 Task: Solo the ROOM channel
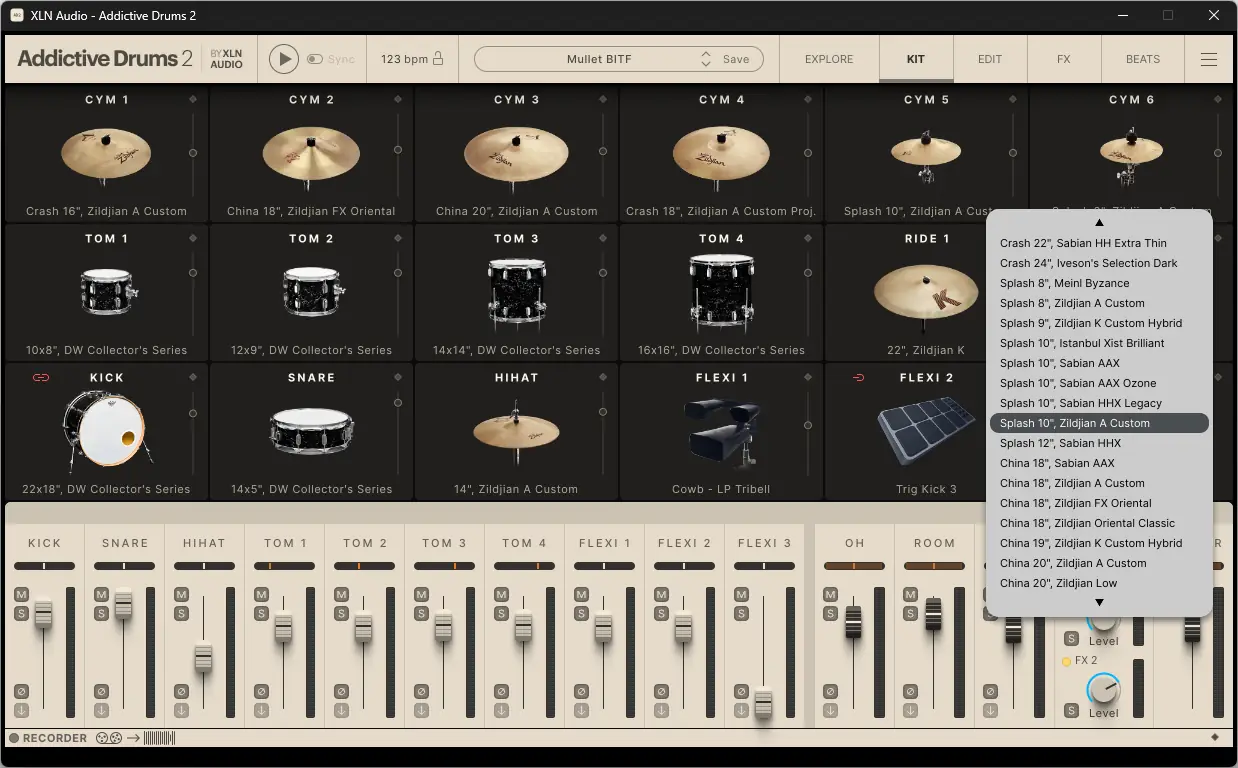[911, 612]
